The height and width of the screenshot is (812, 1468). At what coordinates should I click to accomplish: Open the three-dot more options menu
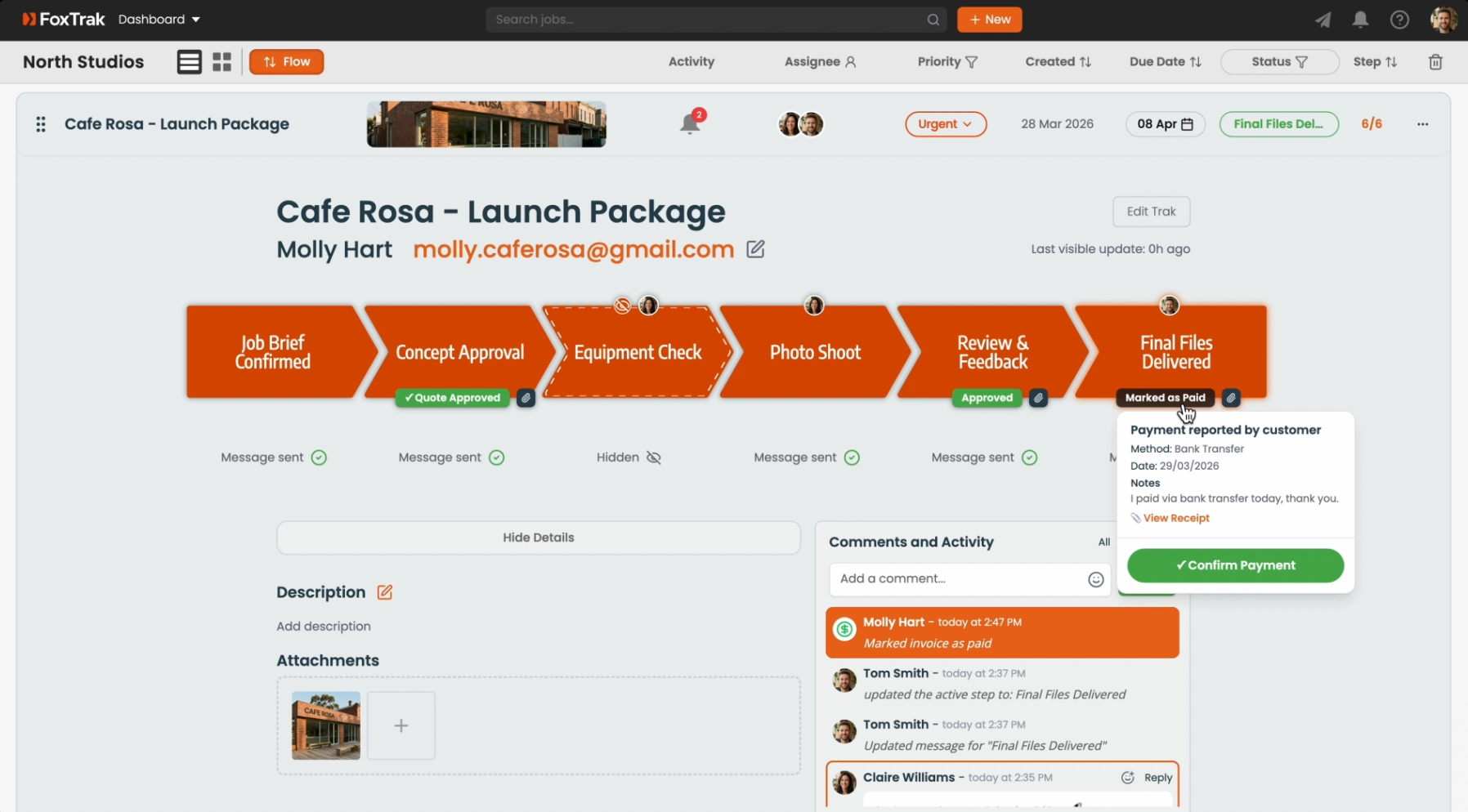coord(1423,124)
